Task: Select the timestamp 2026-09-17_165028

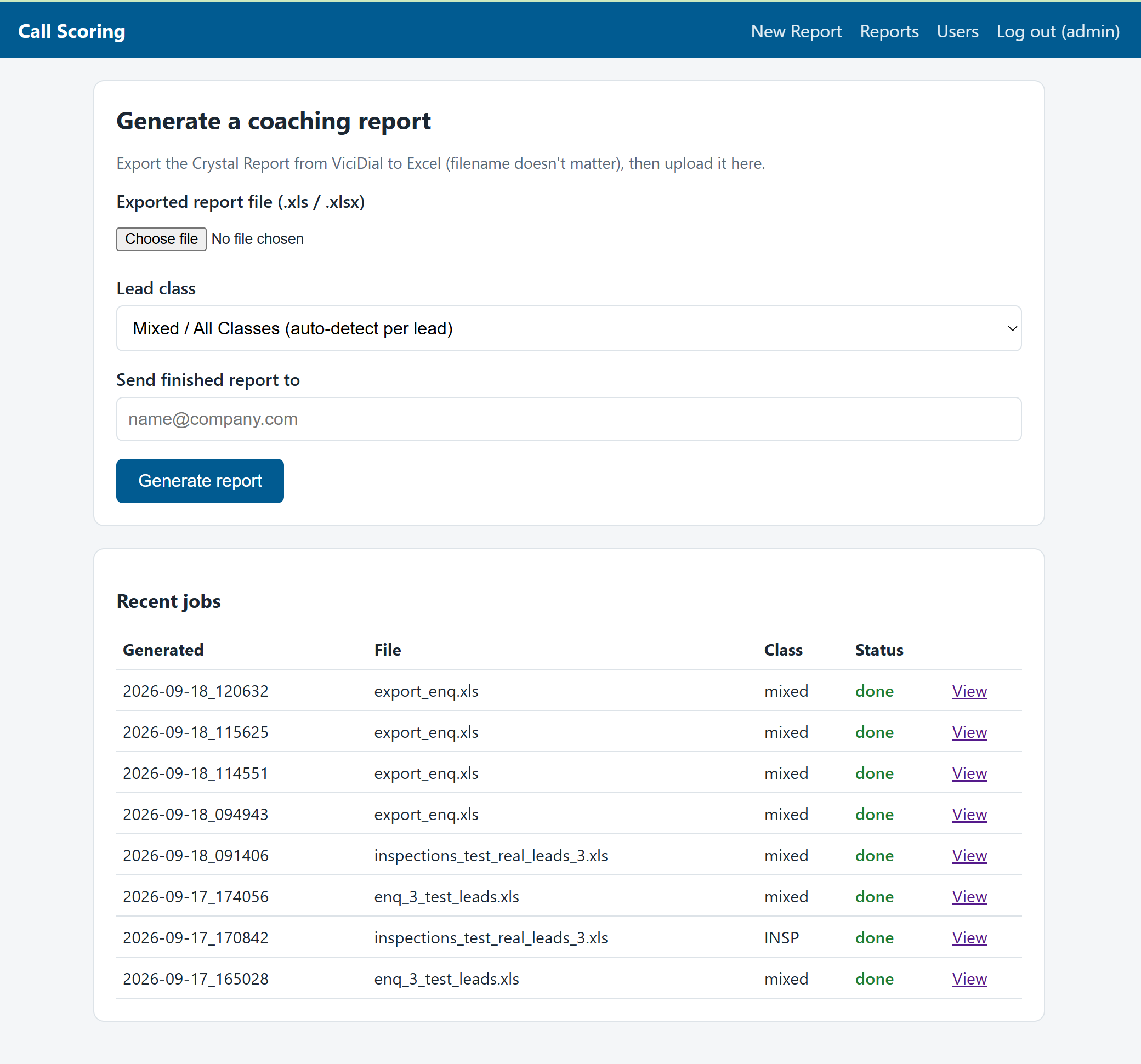Action: pos(196,979)
